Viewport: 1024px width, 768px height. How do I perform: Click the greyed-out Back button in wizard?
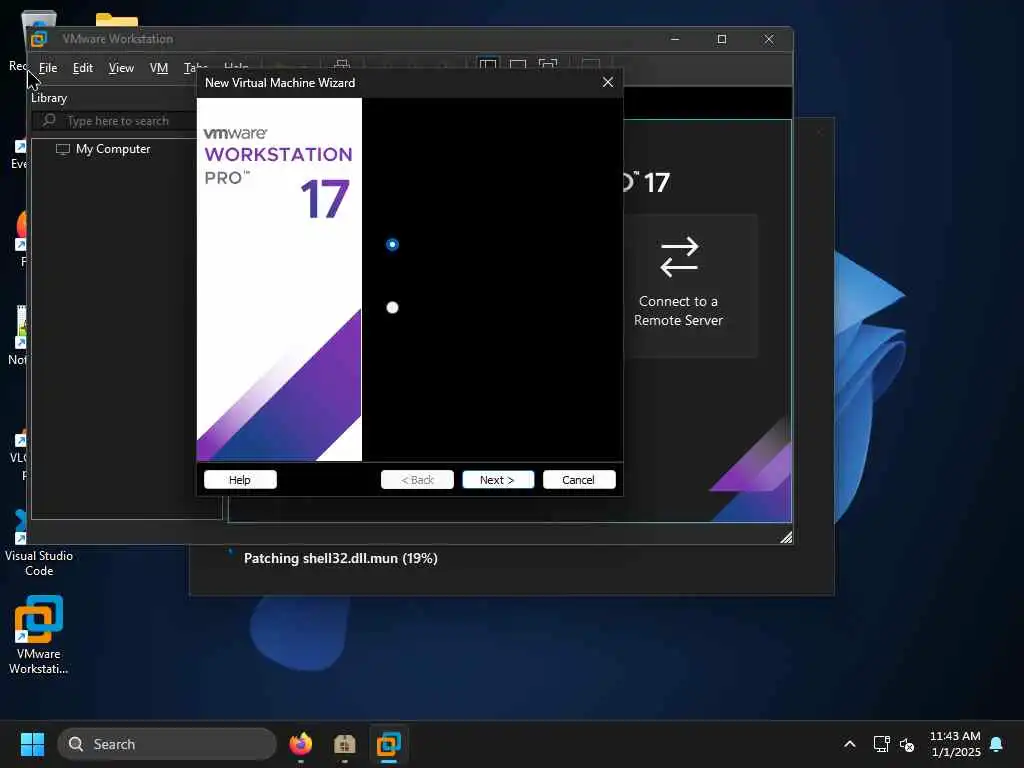point(417,480)
